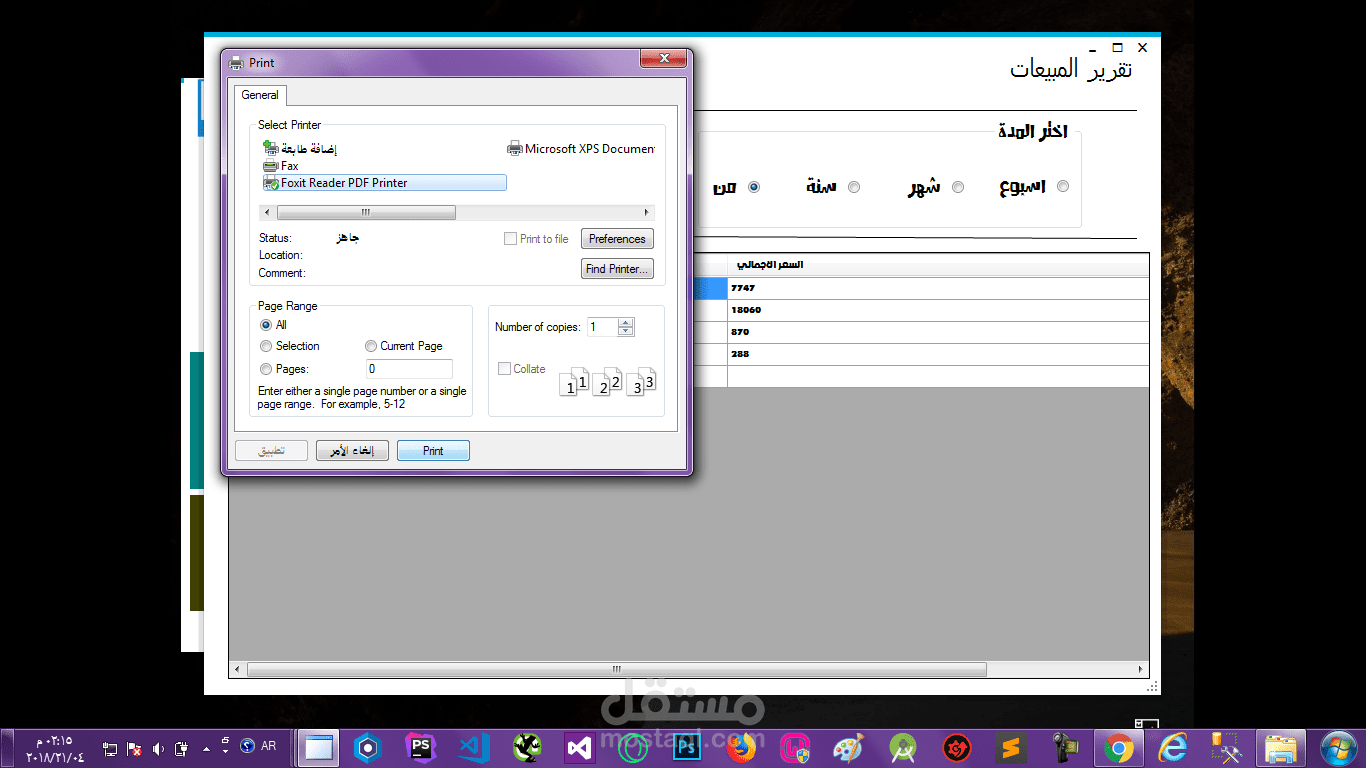Click the AR language indicator in tray

point(268,746)
